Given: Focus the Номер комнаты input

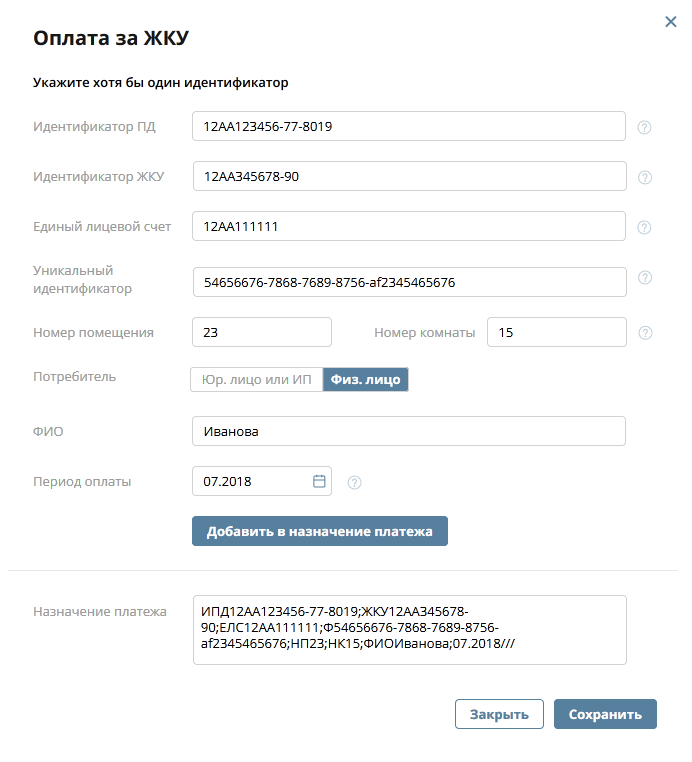Looking at the screenshot, I should point(557,332).
